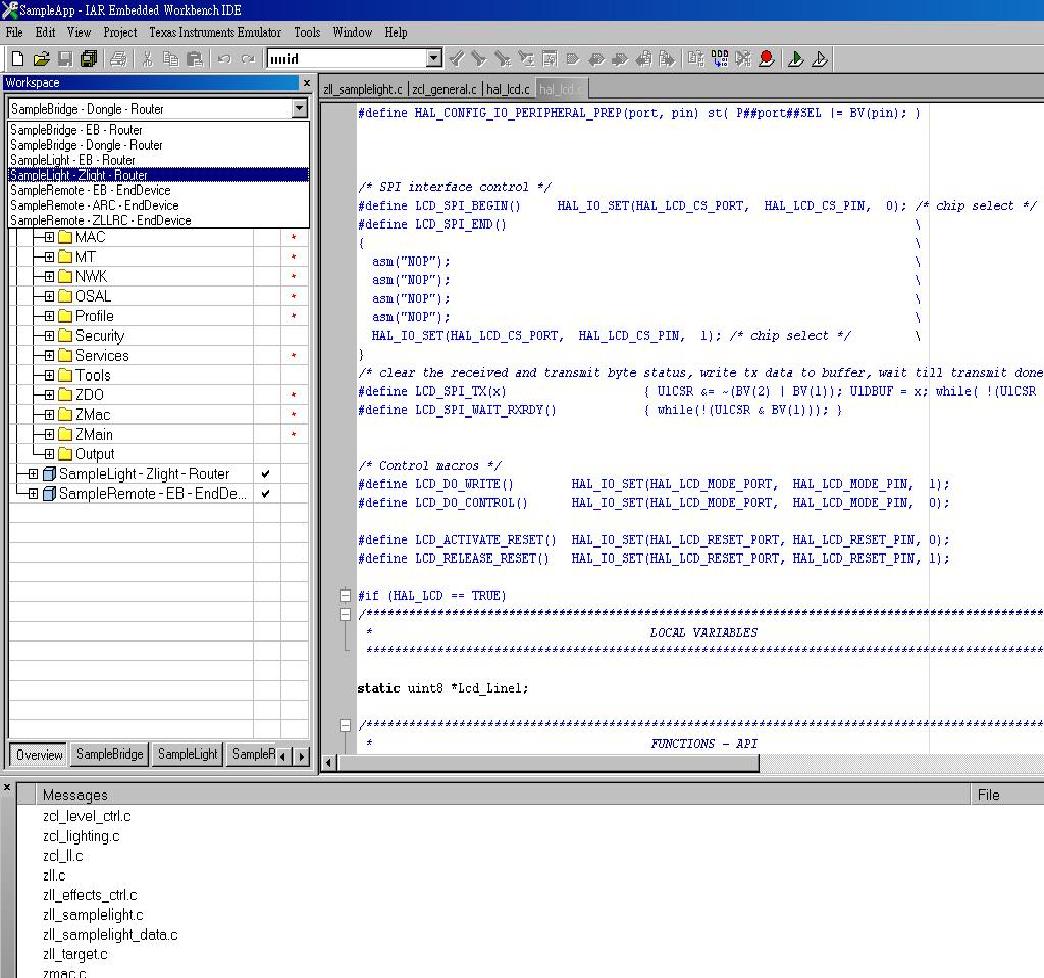
Task: Expand the MAC folder in workspace tree
Action: [x=49, y=237]
